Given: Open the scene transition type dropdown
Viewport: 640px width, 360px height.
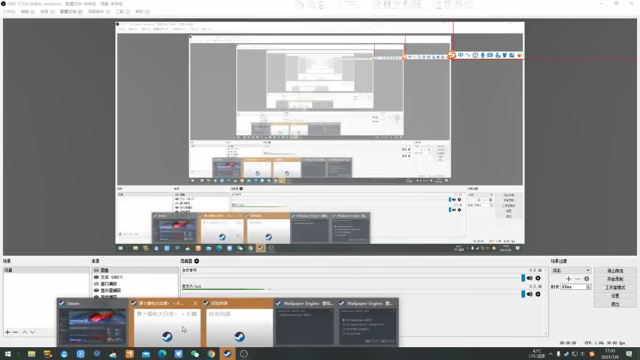Looking at the screenshot, I should [x=571, y=270].
